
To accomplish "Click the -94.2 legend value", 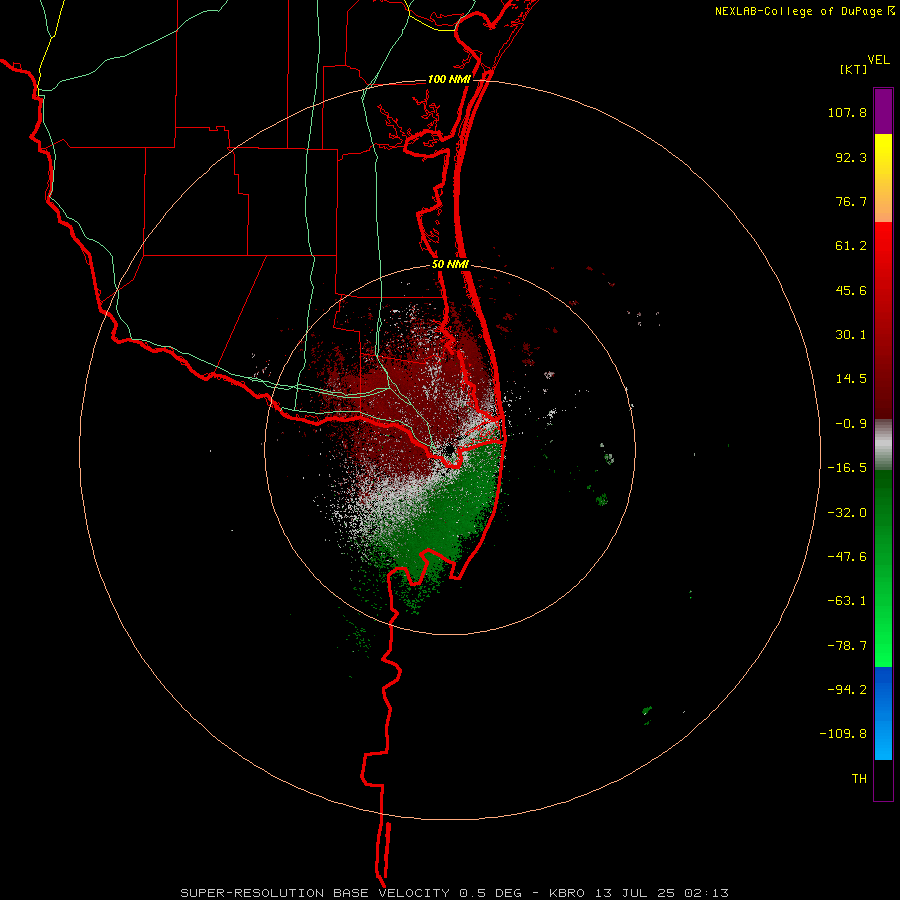I will [x=847, y=690].
